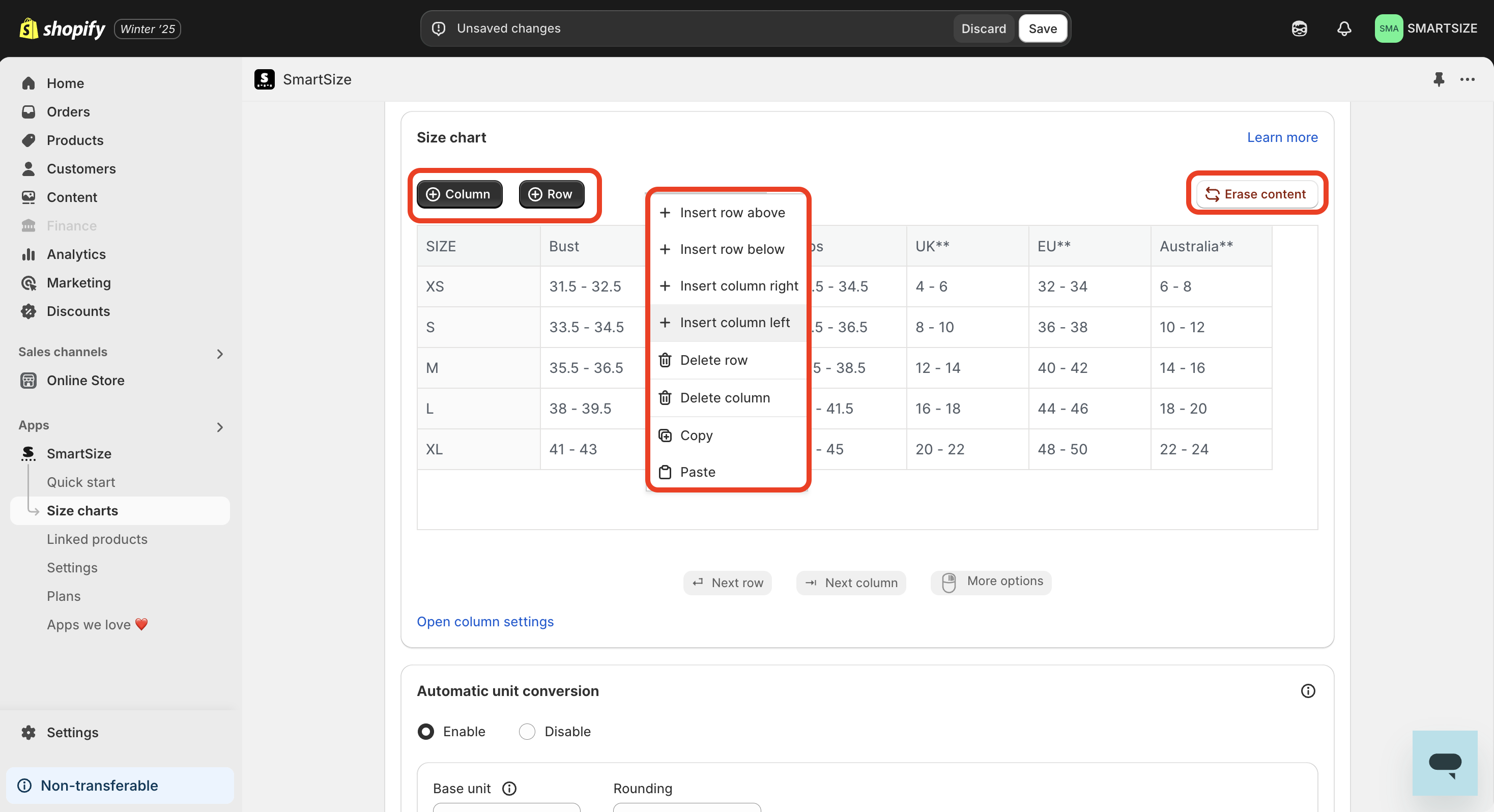The width and height of the screenshot is (1494, 812).
Task: Save the unsaved changes
Action: click(1042, 28)
